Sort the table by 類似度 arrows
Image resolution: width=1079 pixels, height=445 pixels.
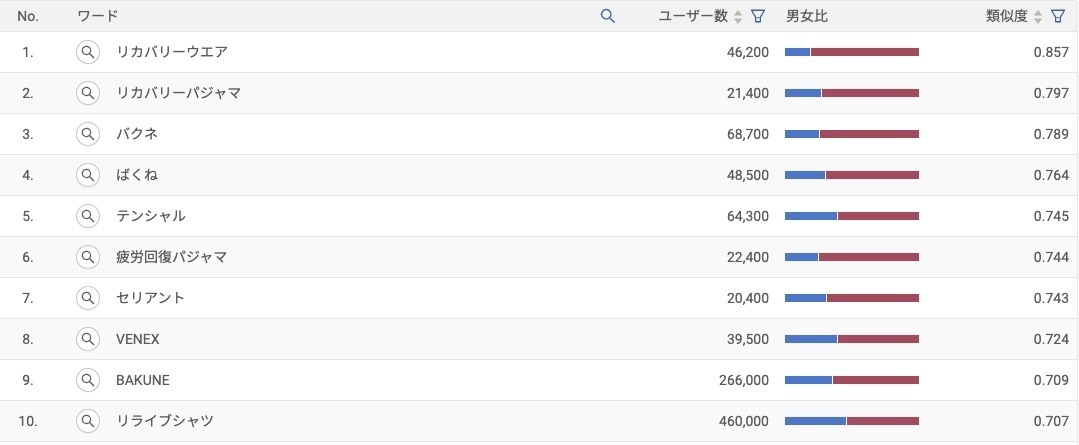tap(1038, 16)
